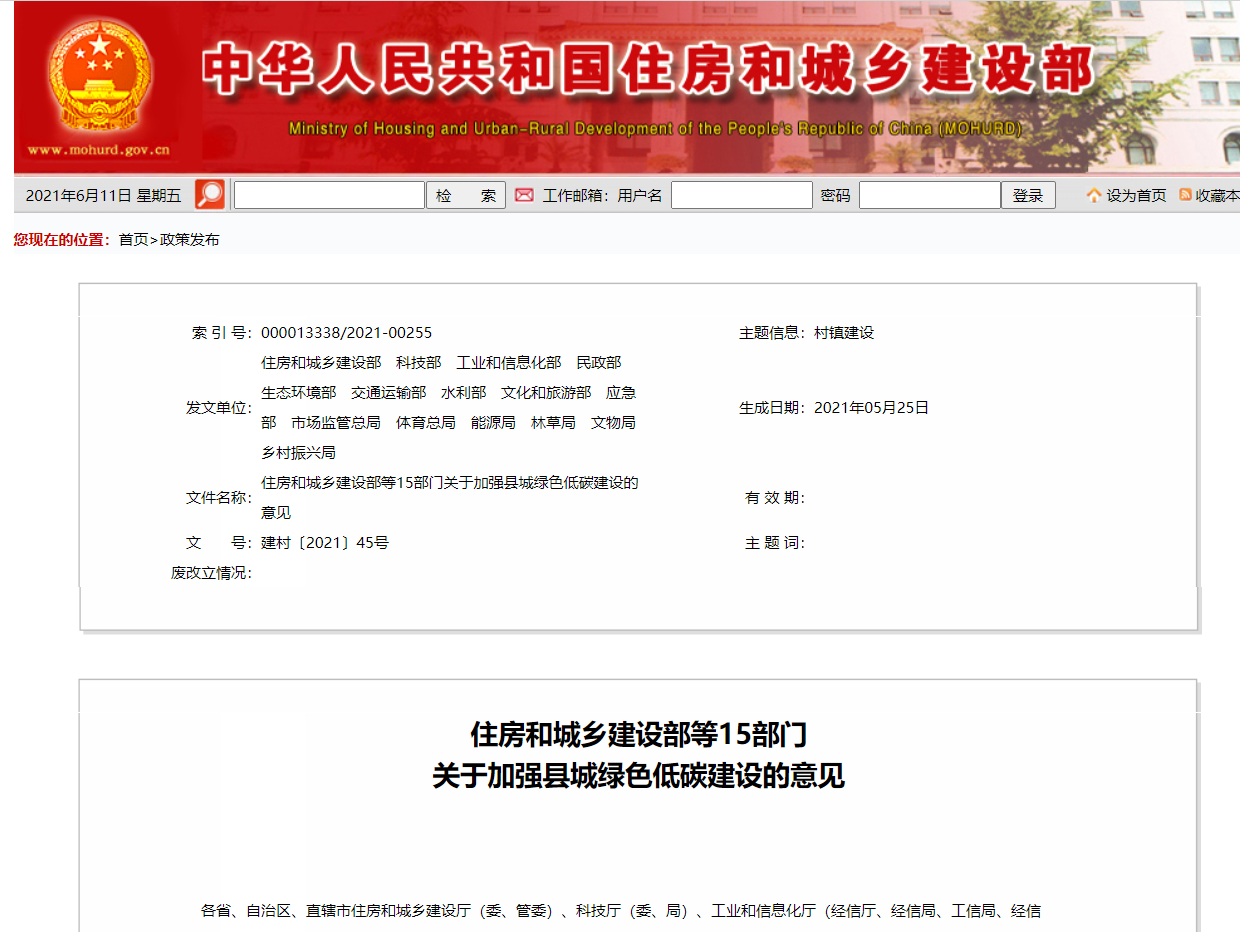The image size is (1240, 932).
Task: Click the date text 2021年6月11日 星期五
Action: coord(103,196)
